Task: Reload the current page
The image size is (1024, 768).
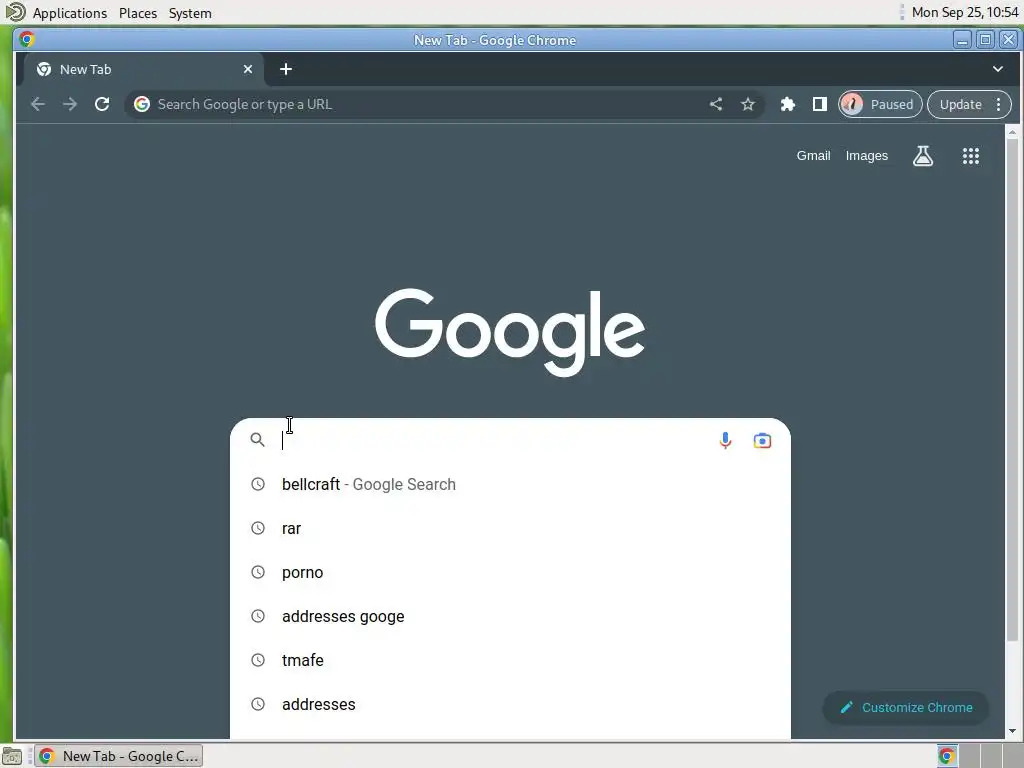Action: [x=102, y=104]
